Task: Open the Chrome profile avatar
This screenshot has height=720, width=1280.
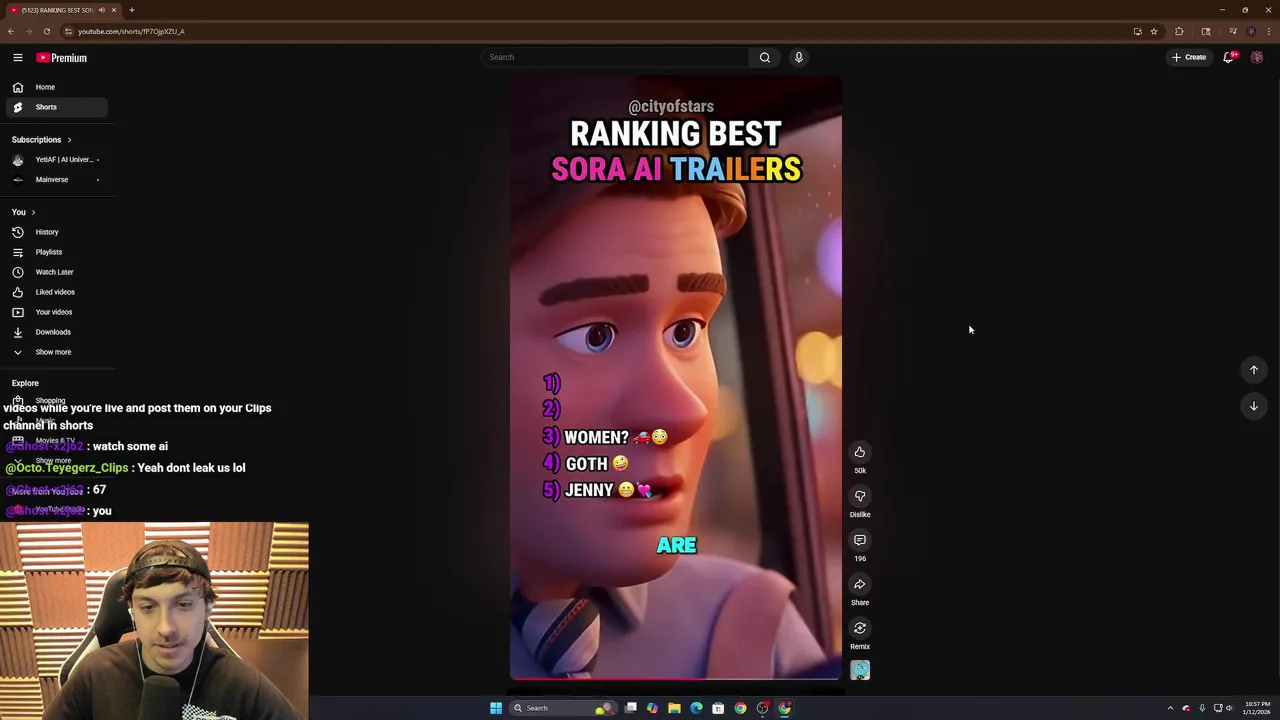Action: coord(1251,31)
